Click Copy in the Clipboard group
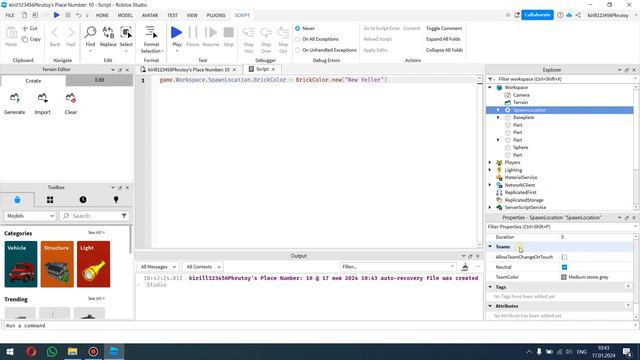 (31, 39)
